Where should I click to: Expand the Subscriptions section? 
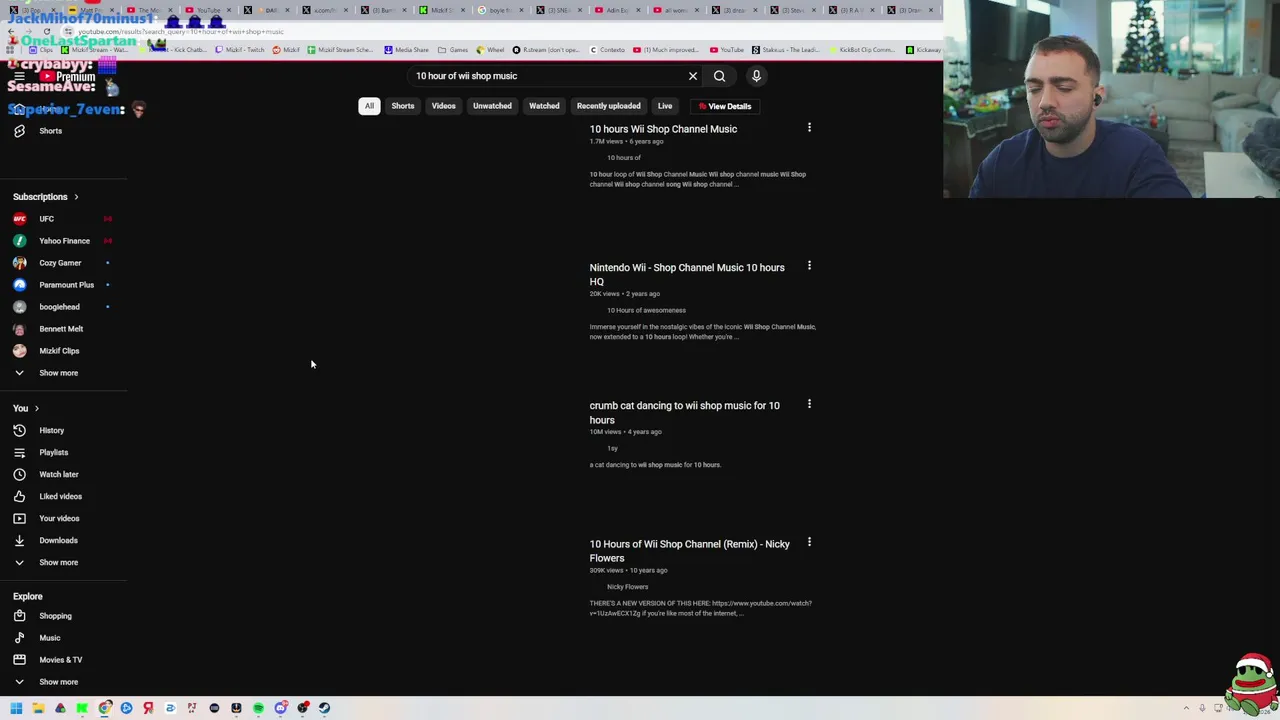[46, 197]
